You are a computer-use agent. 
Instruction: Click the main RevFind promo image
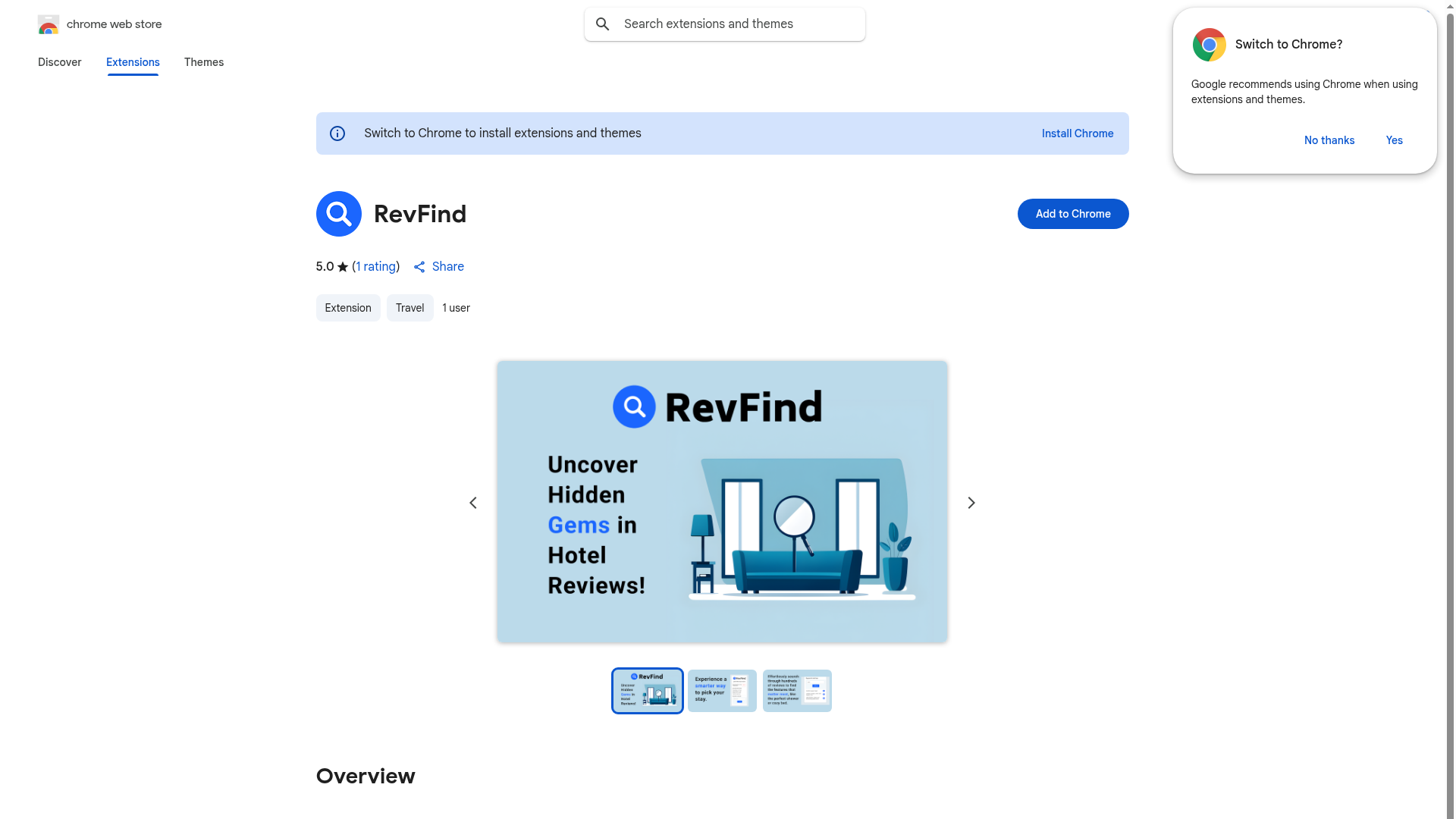click(x=722, y=502)
